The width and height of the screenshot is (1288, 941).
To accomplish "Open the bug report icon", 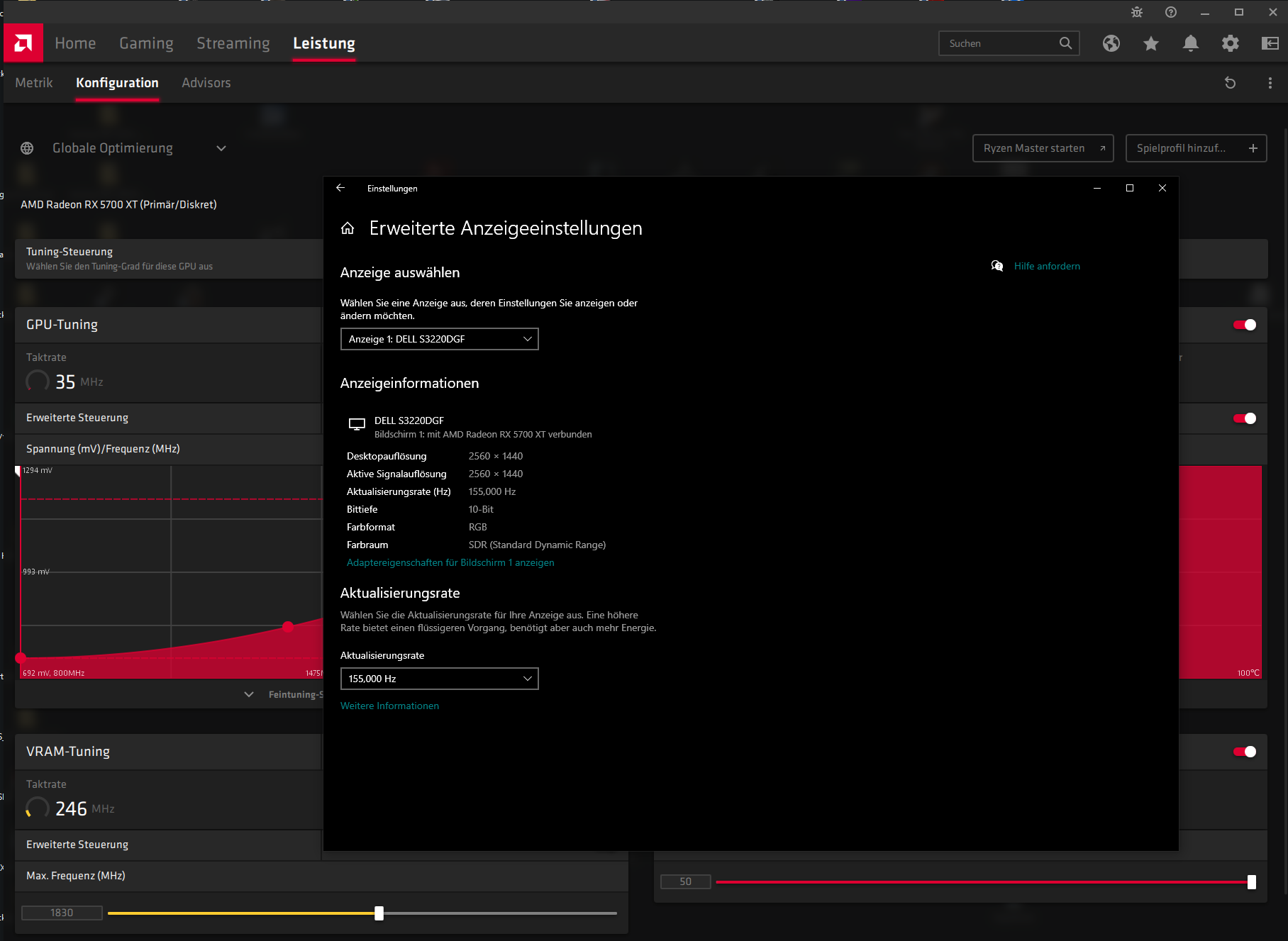I will [x=1137, y=12].
